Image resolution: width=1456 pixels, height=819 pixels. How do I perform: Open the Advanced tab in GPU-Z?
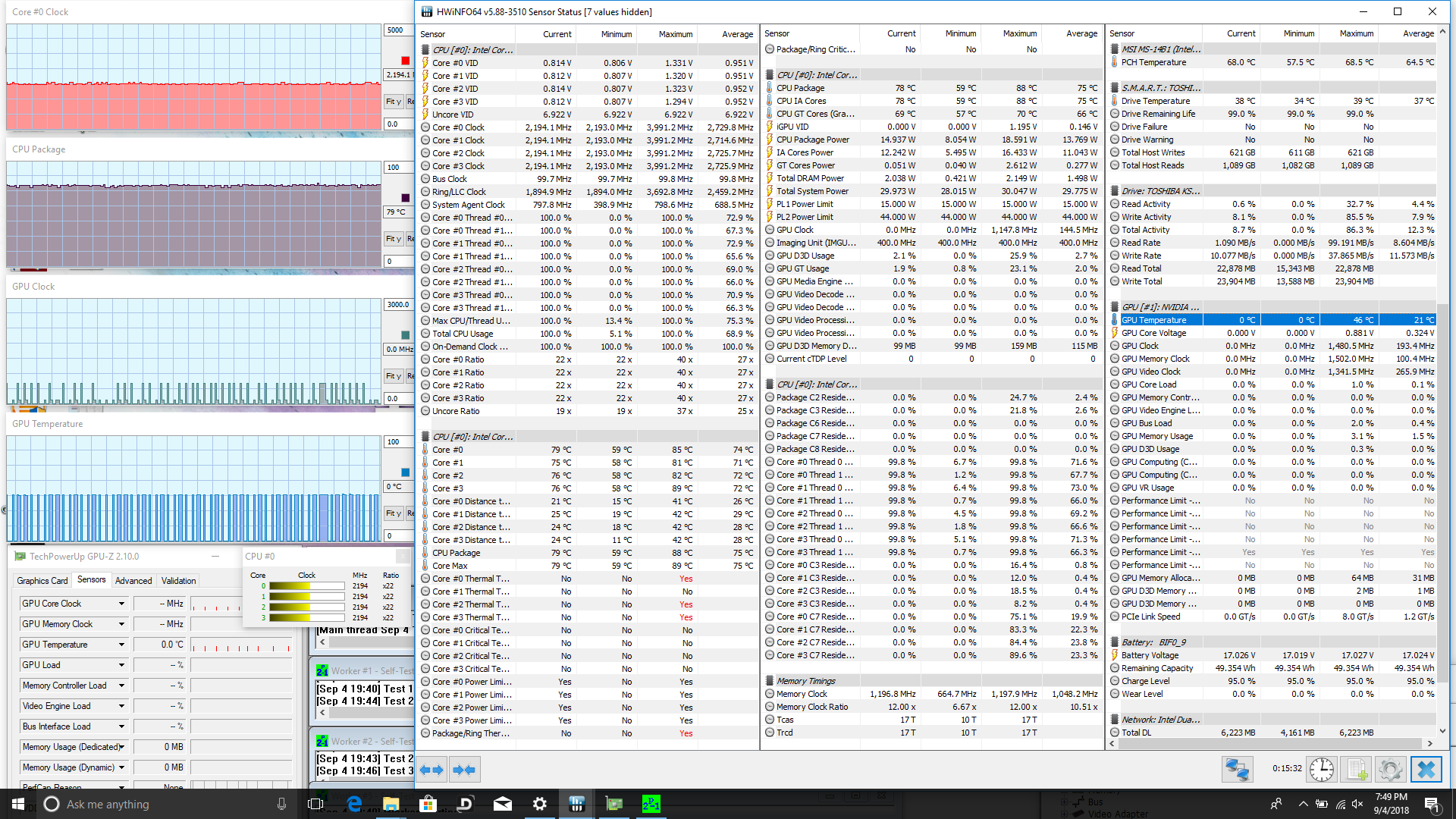[x=133, y=581]
